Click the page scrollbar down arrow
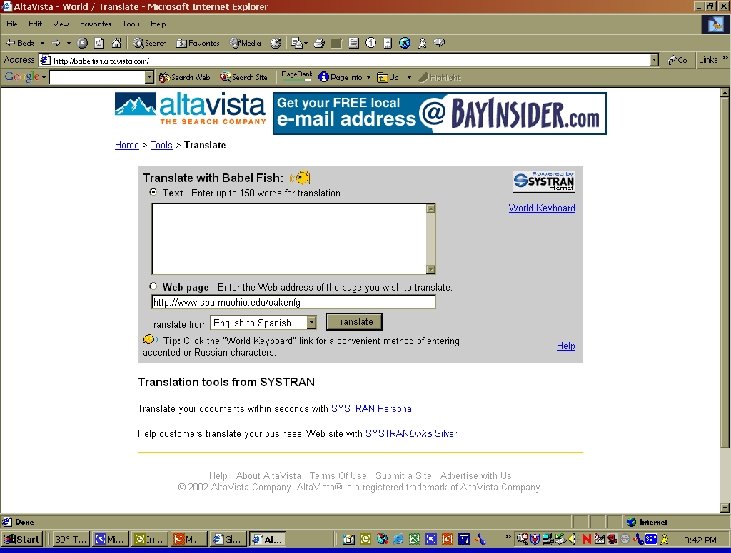 pos(725,507)
